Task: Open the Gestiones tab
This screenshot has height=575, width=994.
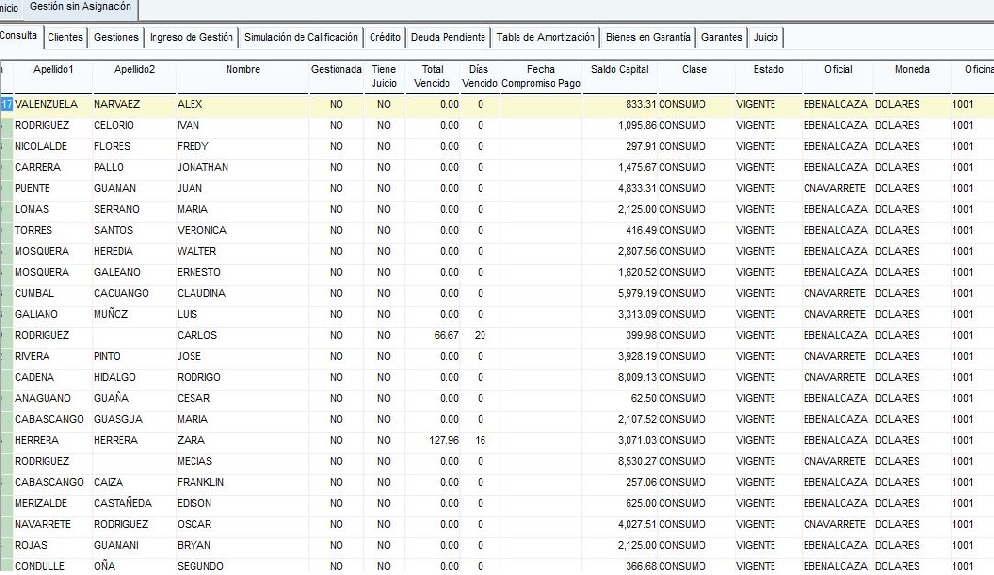Action: (x=116, y=37)
